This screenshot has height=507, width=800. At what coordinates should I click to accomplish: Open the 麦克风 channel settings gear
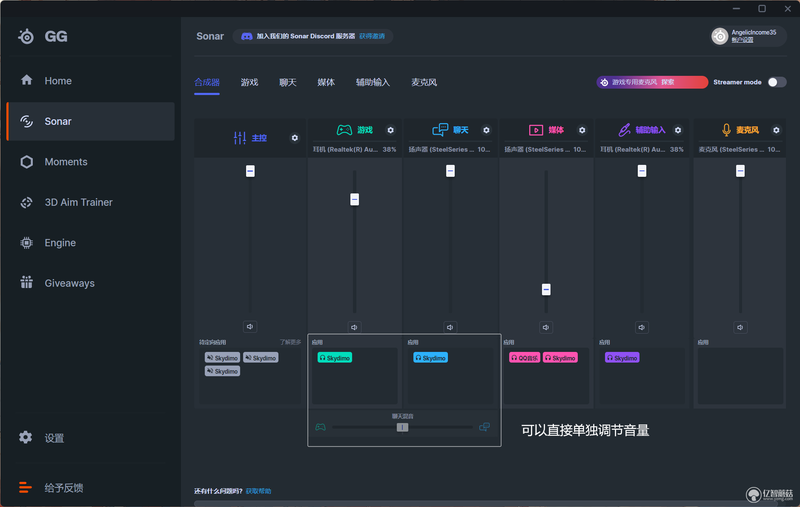click(x=776, y=130)
